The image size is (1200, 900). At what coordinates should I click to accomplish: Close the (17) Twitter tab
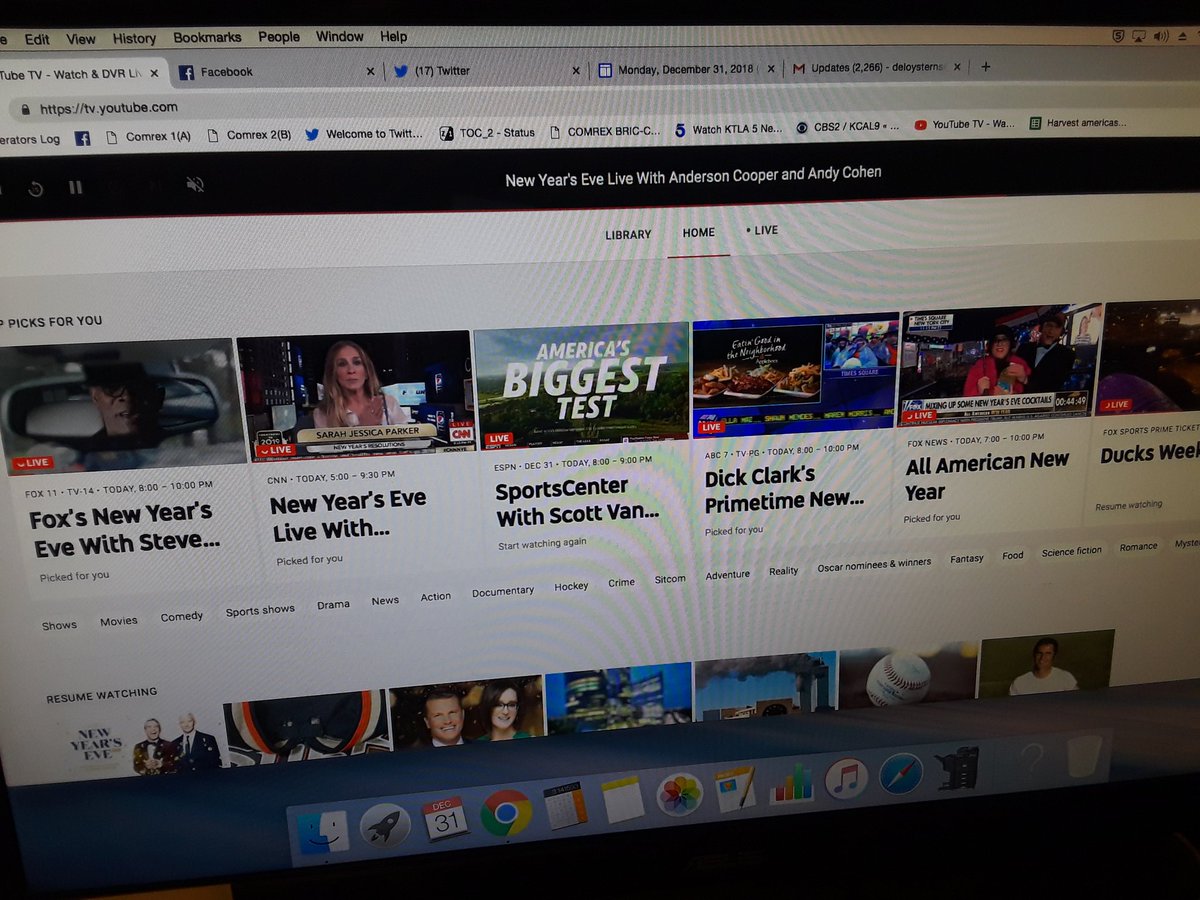coord(576,70)
